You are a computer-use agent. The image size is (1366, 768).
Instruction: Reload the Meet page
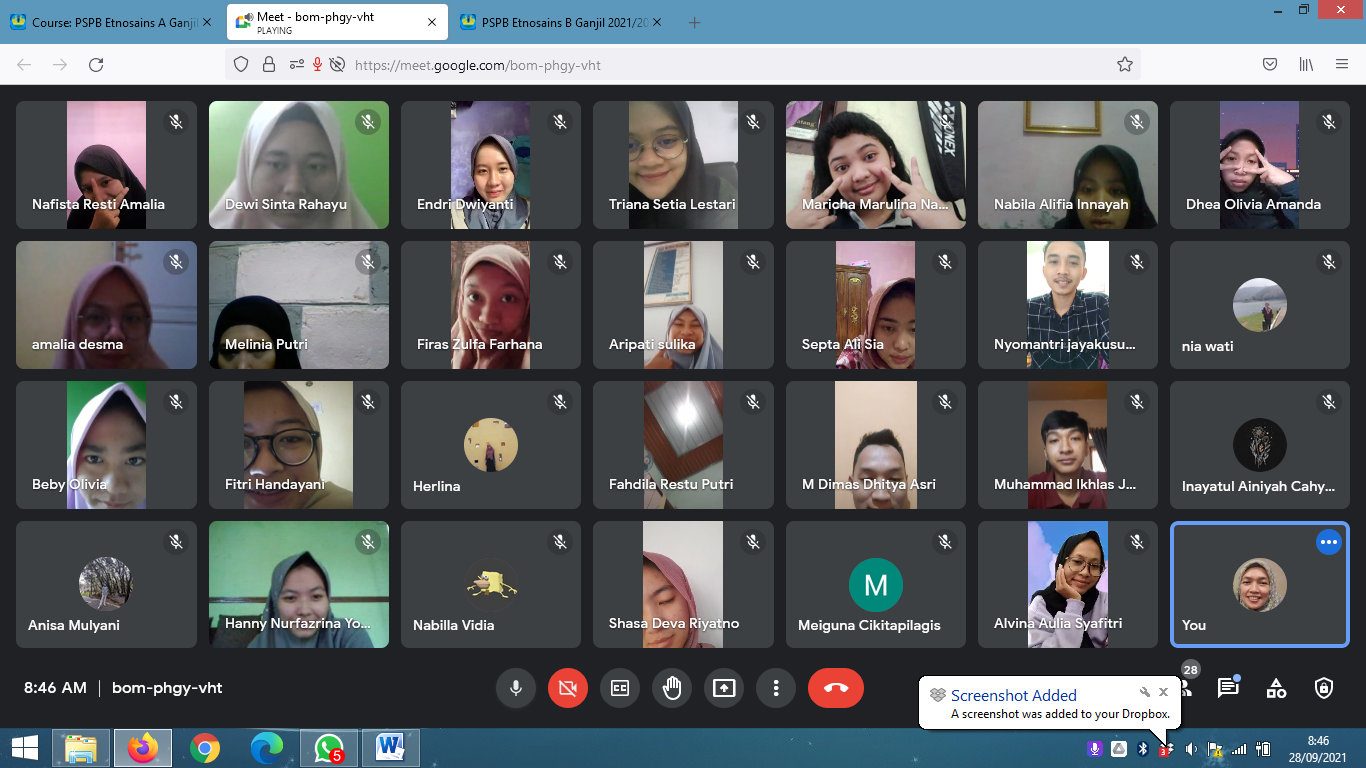pyautogui.click(x=96, y=64)
